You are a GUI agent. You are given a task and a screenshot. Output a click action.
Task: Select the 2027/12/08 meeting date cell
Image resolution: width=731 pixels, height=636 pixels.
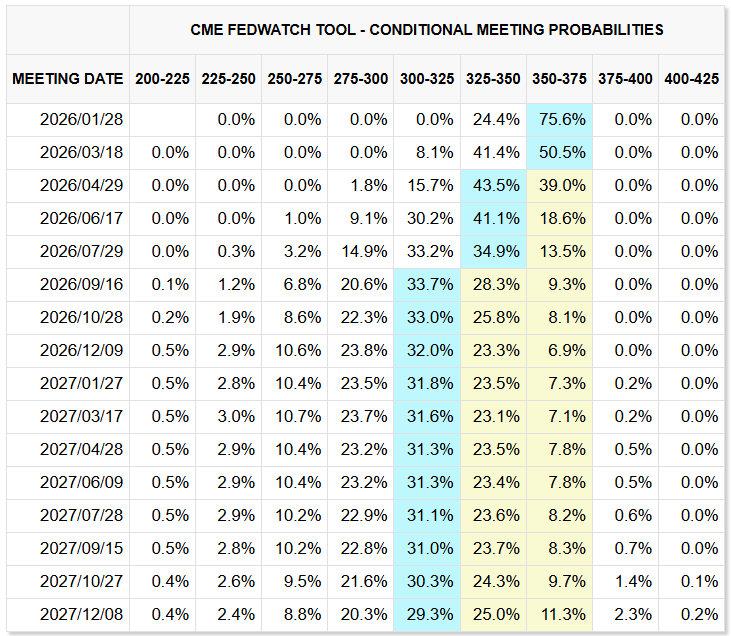[x=81, y=615]
